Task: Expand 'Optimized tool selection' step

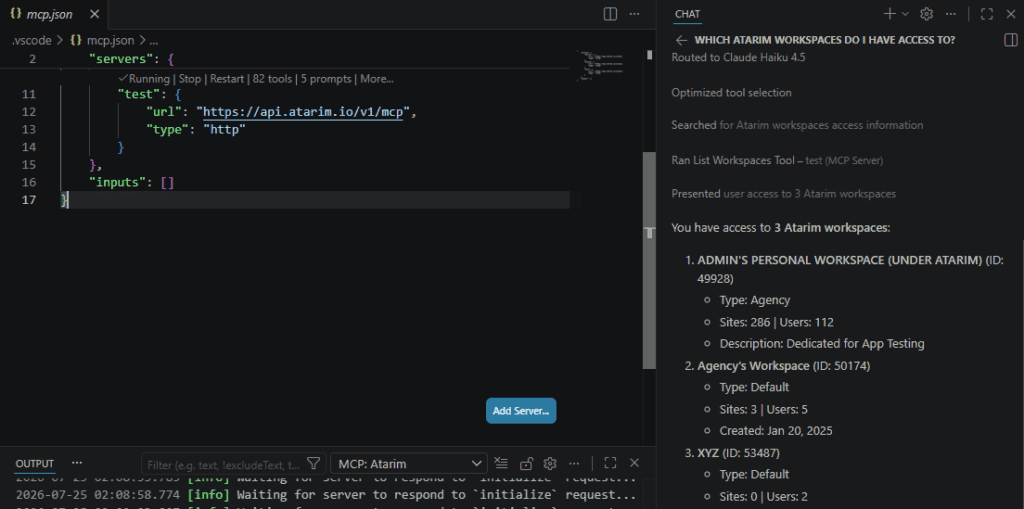Action: (731, 93)
